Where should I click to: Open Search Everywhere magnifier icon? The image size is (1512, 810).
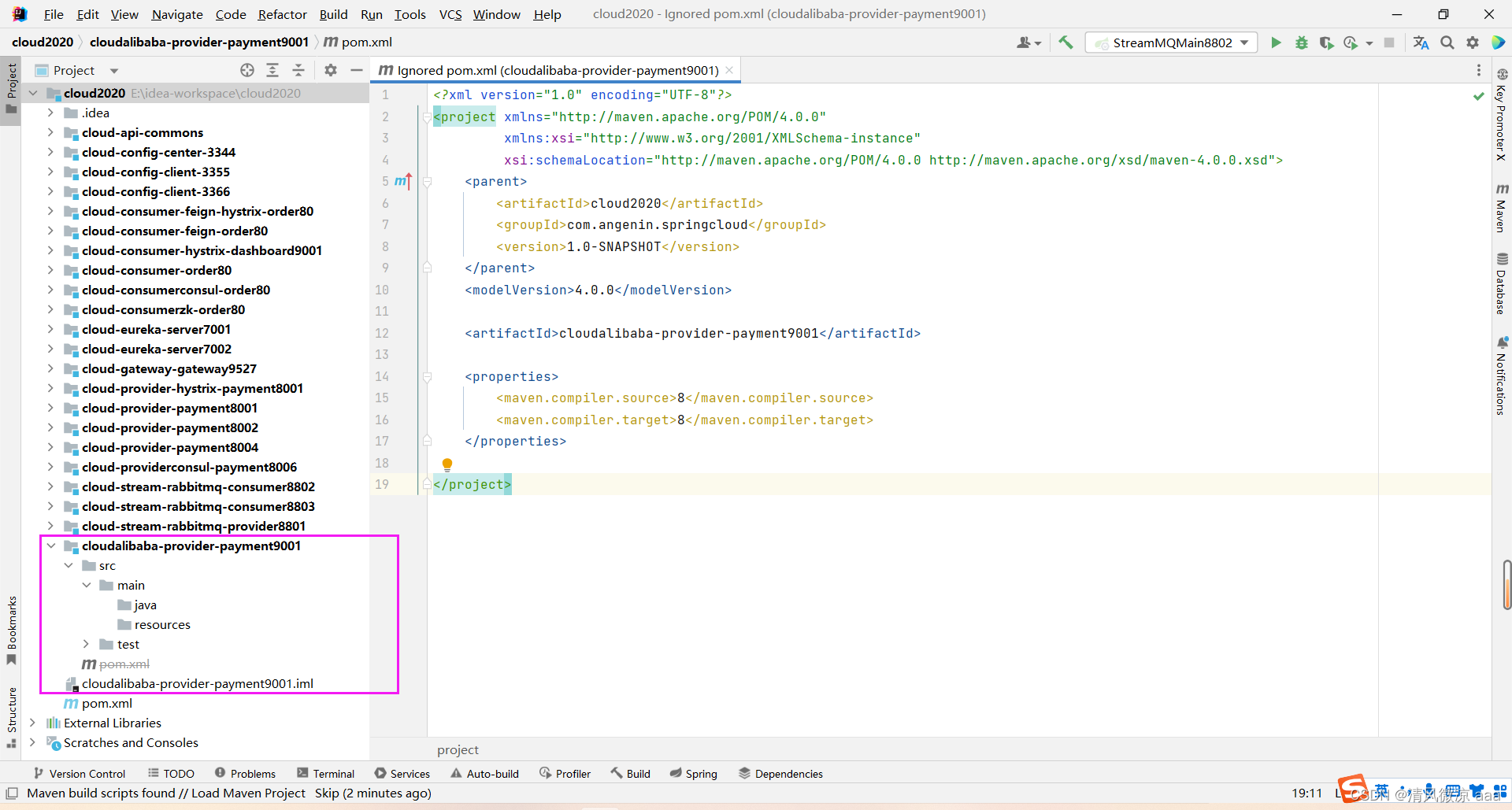point(1447,43)
